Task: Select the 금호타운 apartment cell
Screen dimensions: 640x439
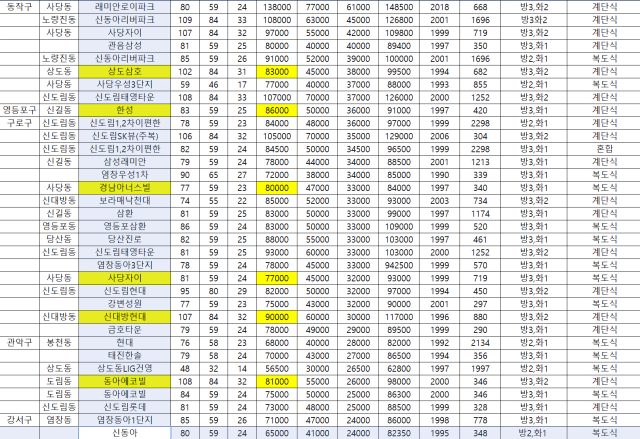Action: click(124, 330)
